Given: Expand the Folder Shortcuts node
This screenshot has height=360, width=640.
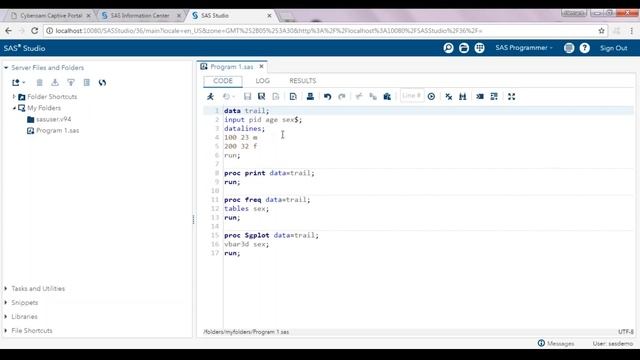Looking at the screenshot, I should click(14, 97).
